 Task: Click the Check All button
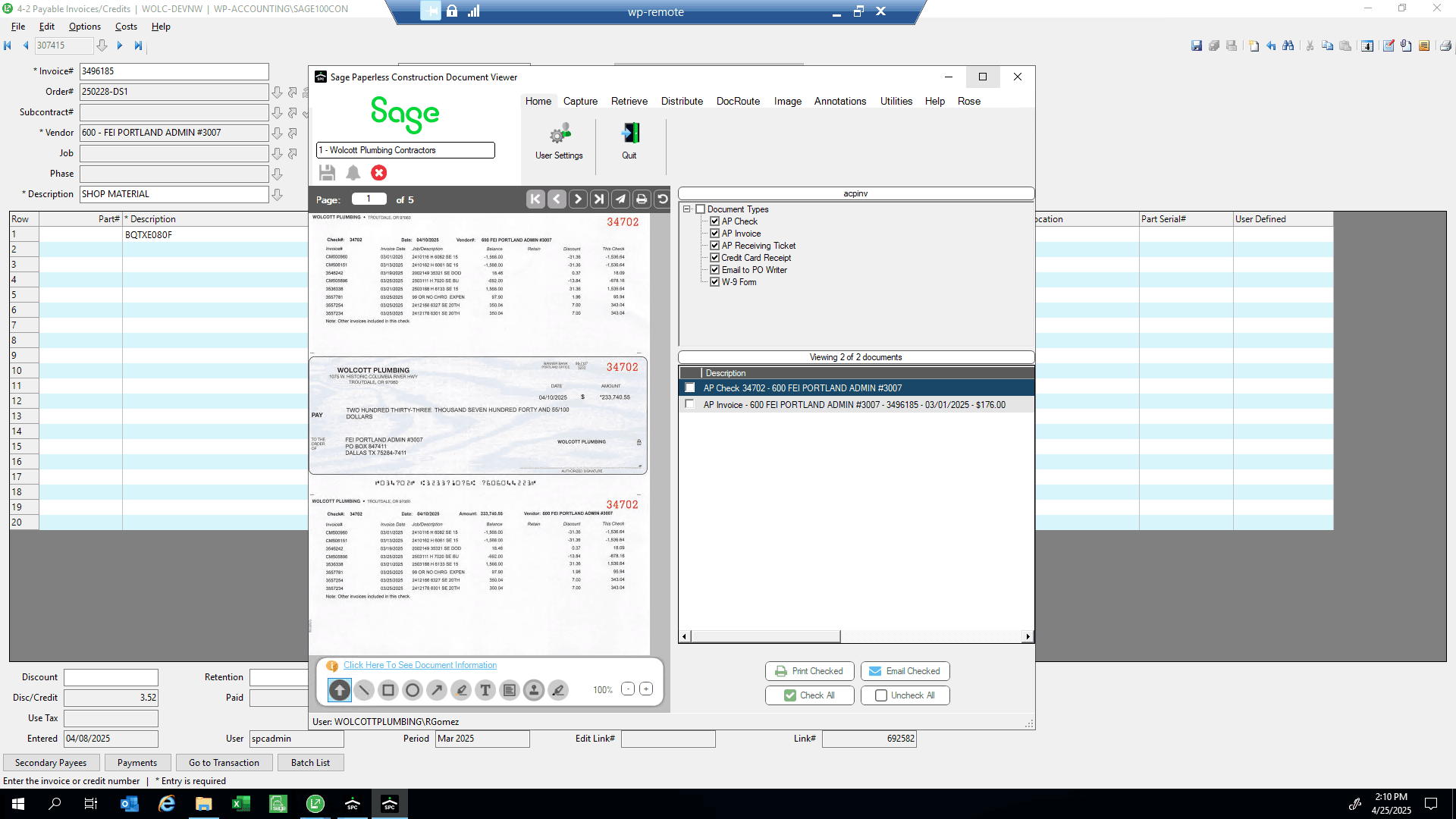click(810, 695)
